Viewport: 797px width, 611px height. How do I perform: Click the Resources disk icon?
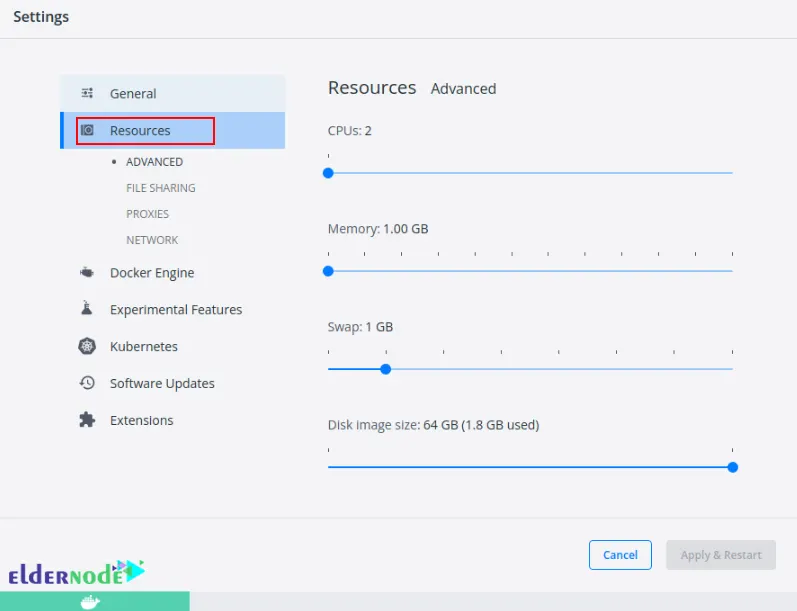87,130
